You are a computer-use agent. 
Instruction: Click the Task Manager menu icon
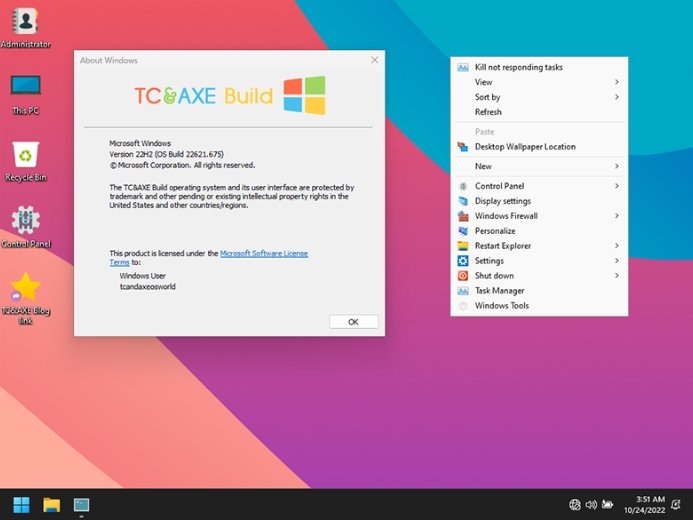463,291
